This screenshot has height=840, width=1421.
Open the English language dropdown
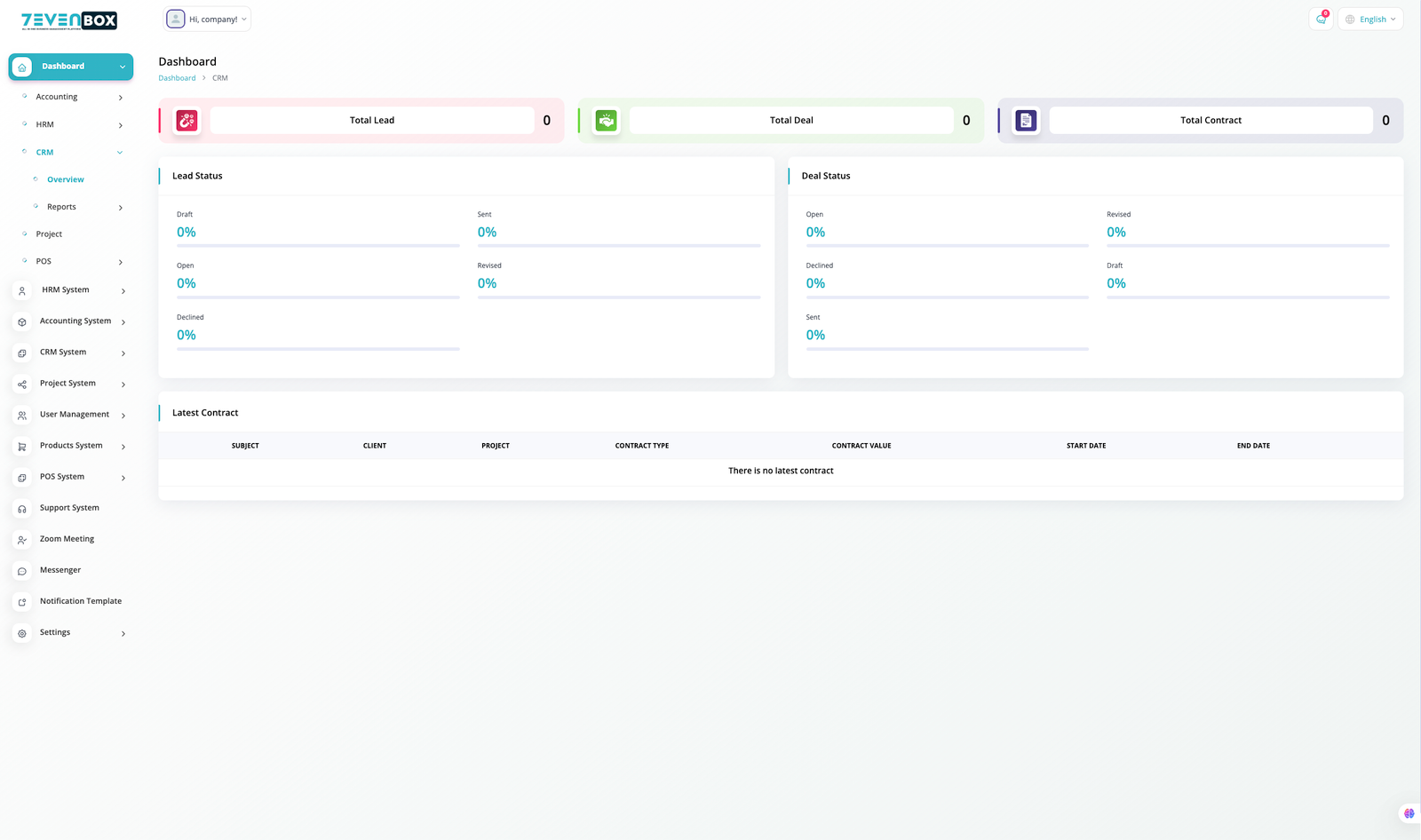[x=1370, y=20]
